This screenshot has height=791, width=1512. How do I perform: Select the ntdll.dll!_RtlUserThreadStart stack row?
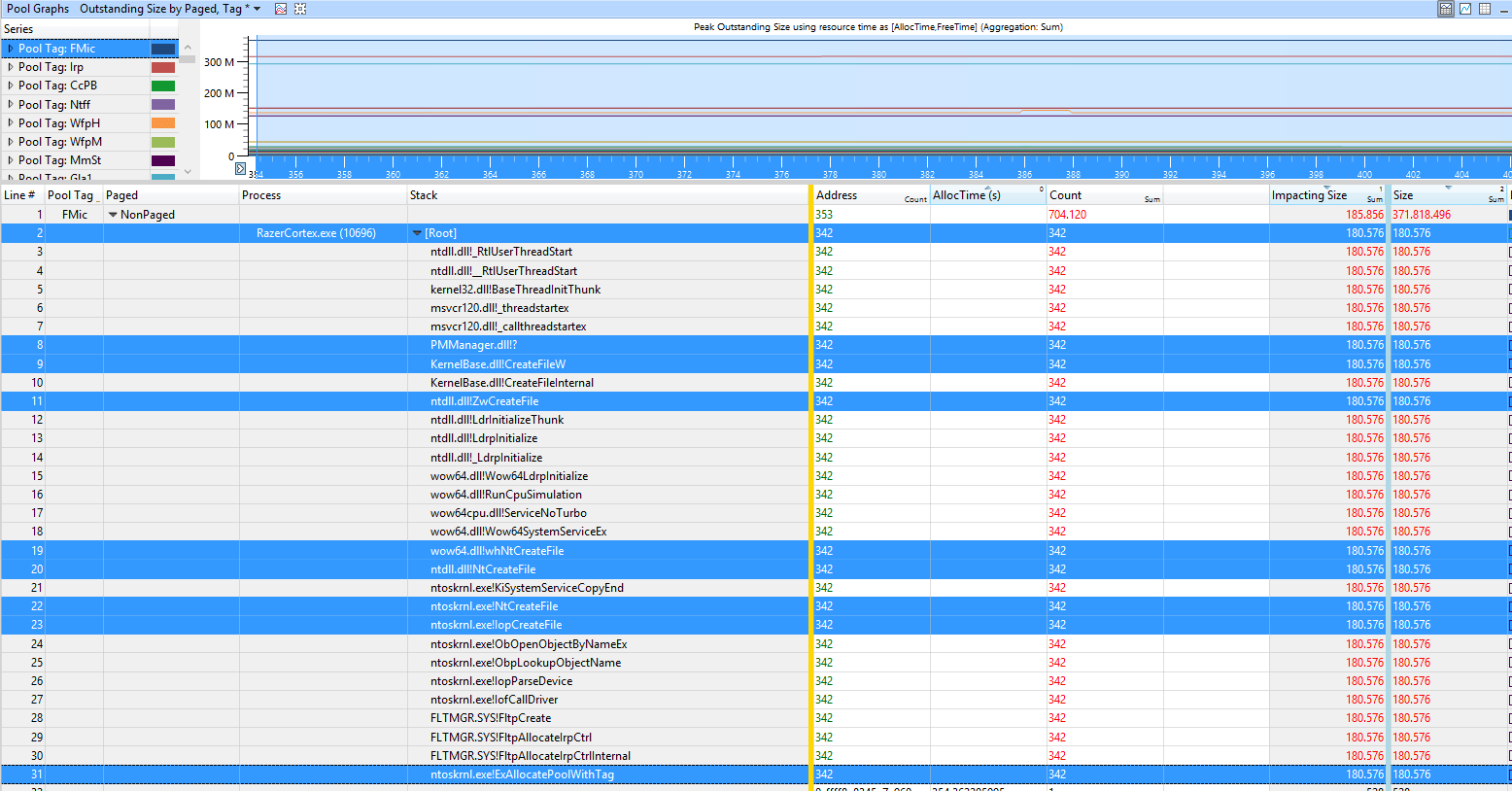tap(501, 252)
